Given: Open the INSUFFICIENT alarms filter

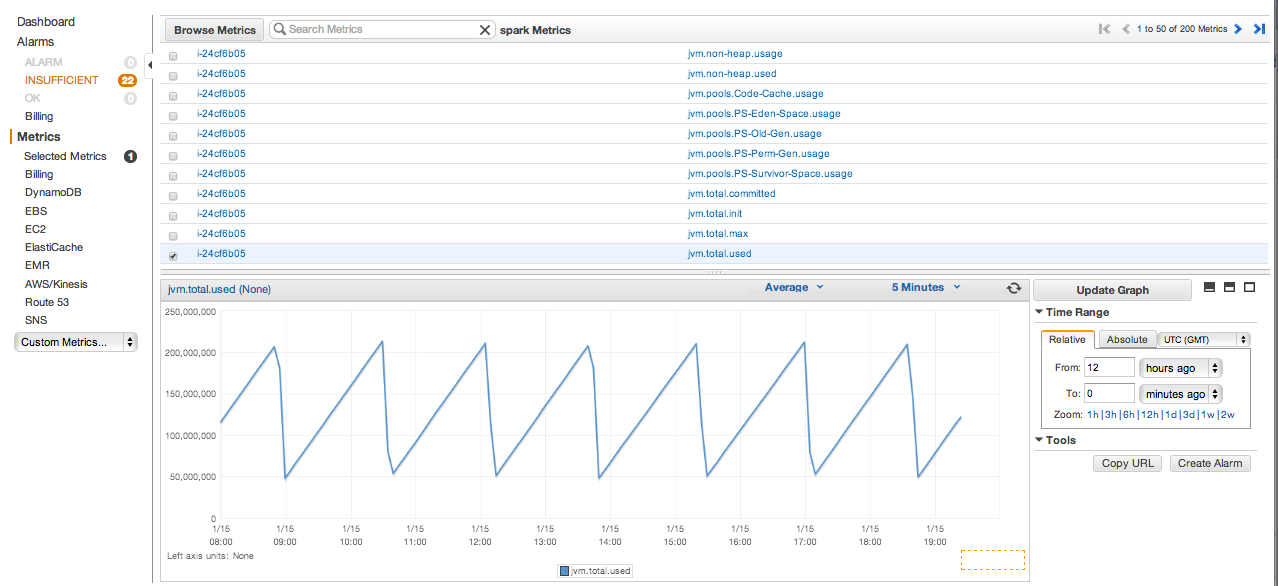Looking at the screenshot, I should [x=62, y=80].
